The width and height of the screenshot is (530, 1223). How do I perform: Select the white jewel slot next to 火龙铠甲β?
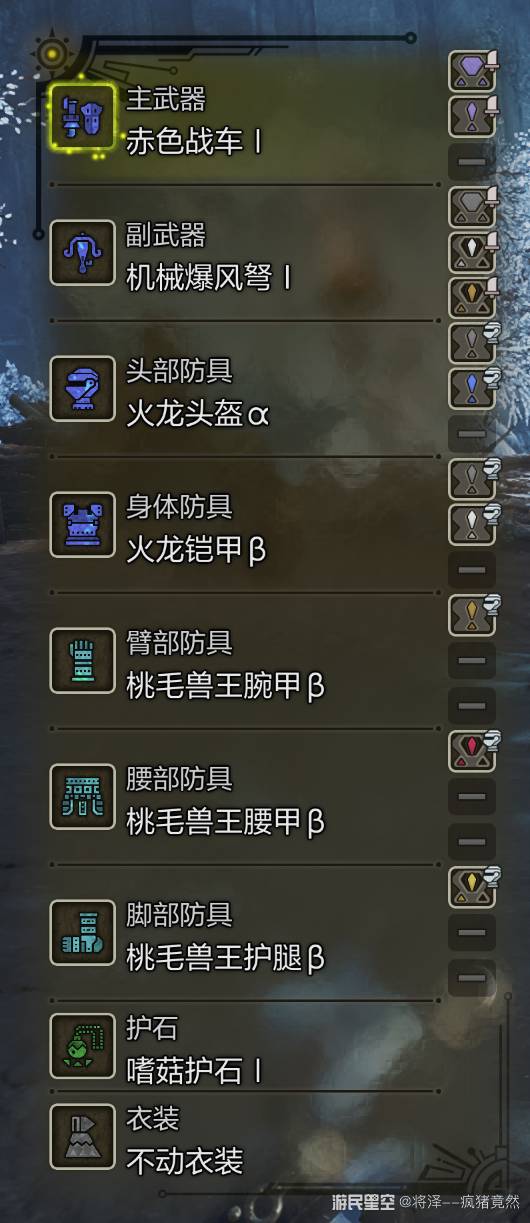click(472, 524)
